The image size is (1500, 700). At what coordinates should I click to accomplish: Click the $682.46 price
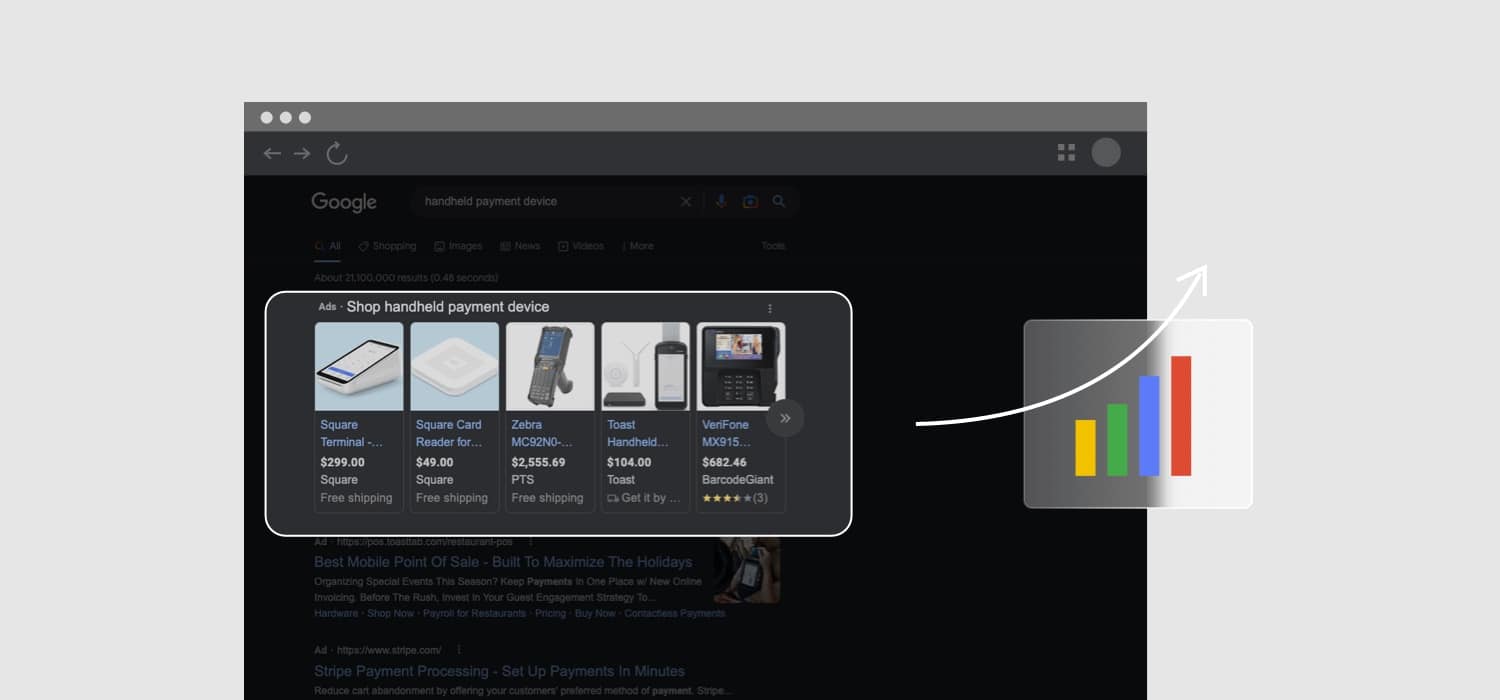(724, 462)
